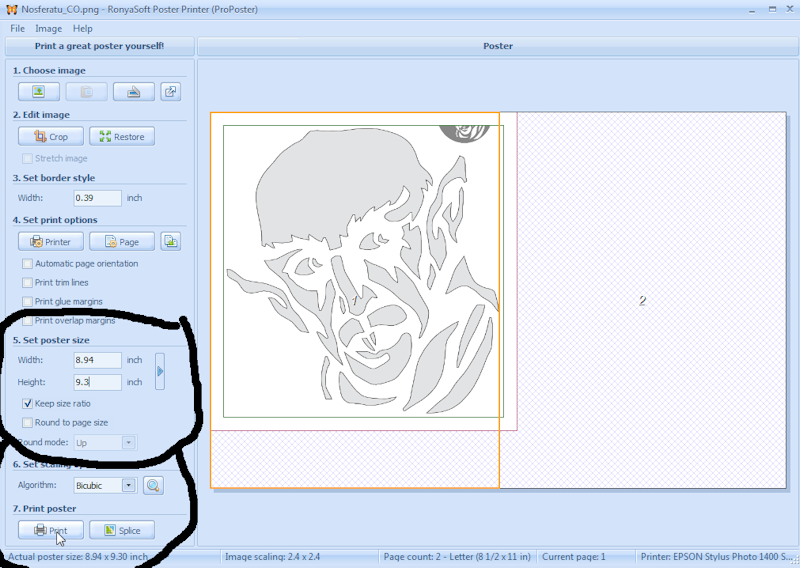Open the File menu
This screenshot has height=568, width=800.
tap(17, 29)
